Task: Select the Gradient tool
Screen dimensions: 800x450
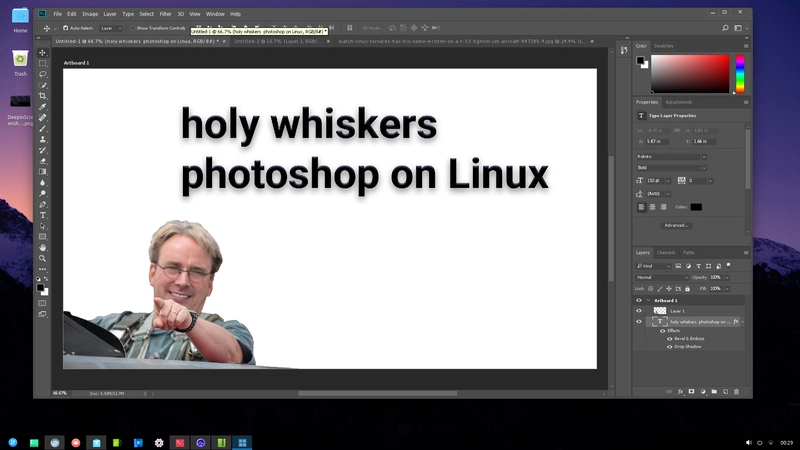Action: point(43,172)
